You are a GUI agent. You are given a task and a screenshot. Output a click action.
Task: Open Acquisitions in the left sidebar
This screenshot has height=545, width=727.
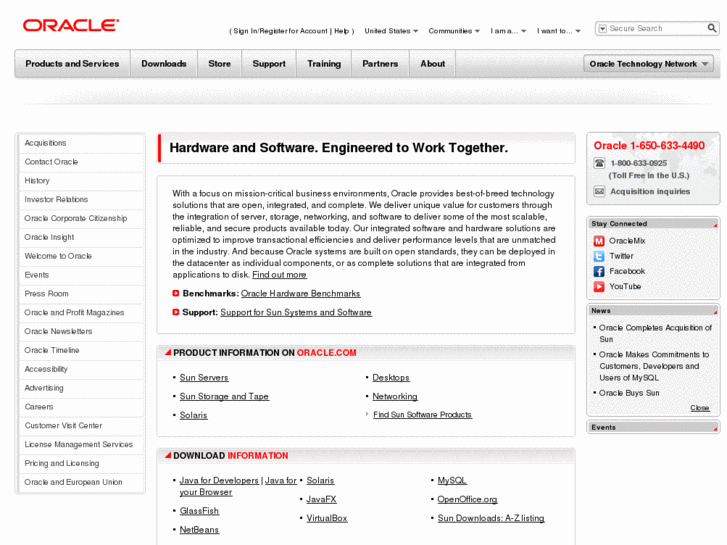(x=45, y=143)
